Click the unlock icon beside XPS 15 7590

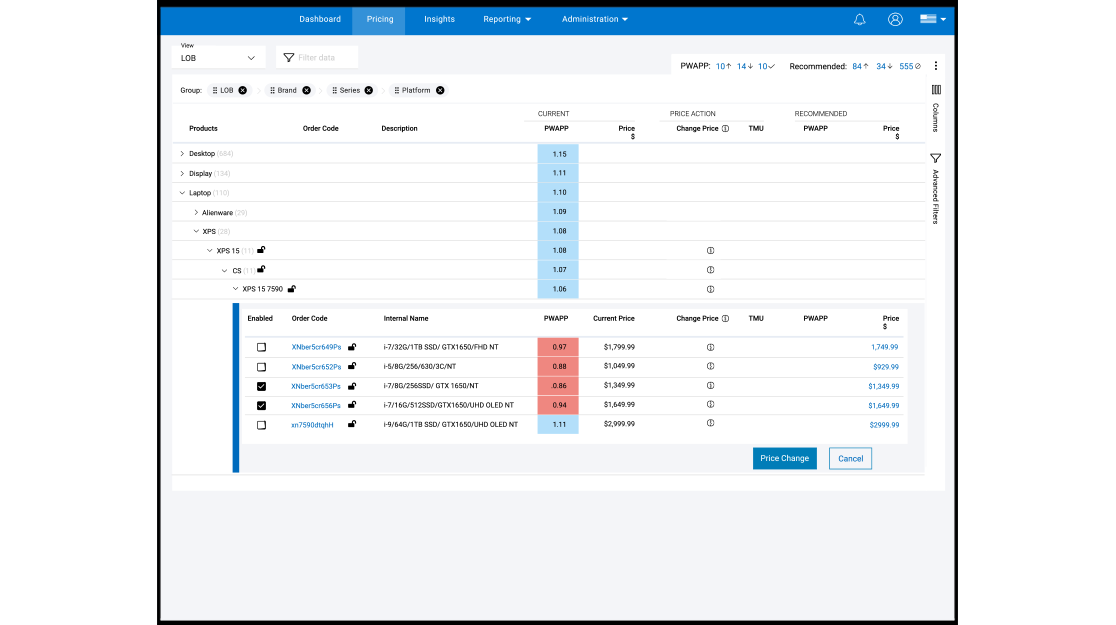[x=292, y=289]
